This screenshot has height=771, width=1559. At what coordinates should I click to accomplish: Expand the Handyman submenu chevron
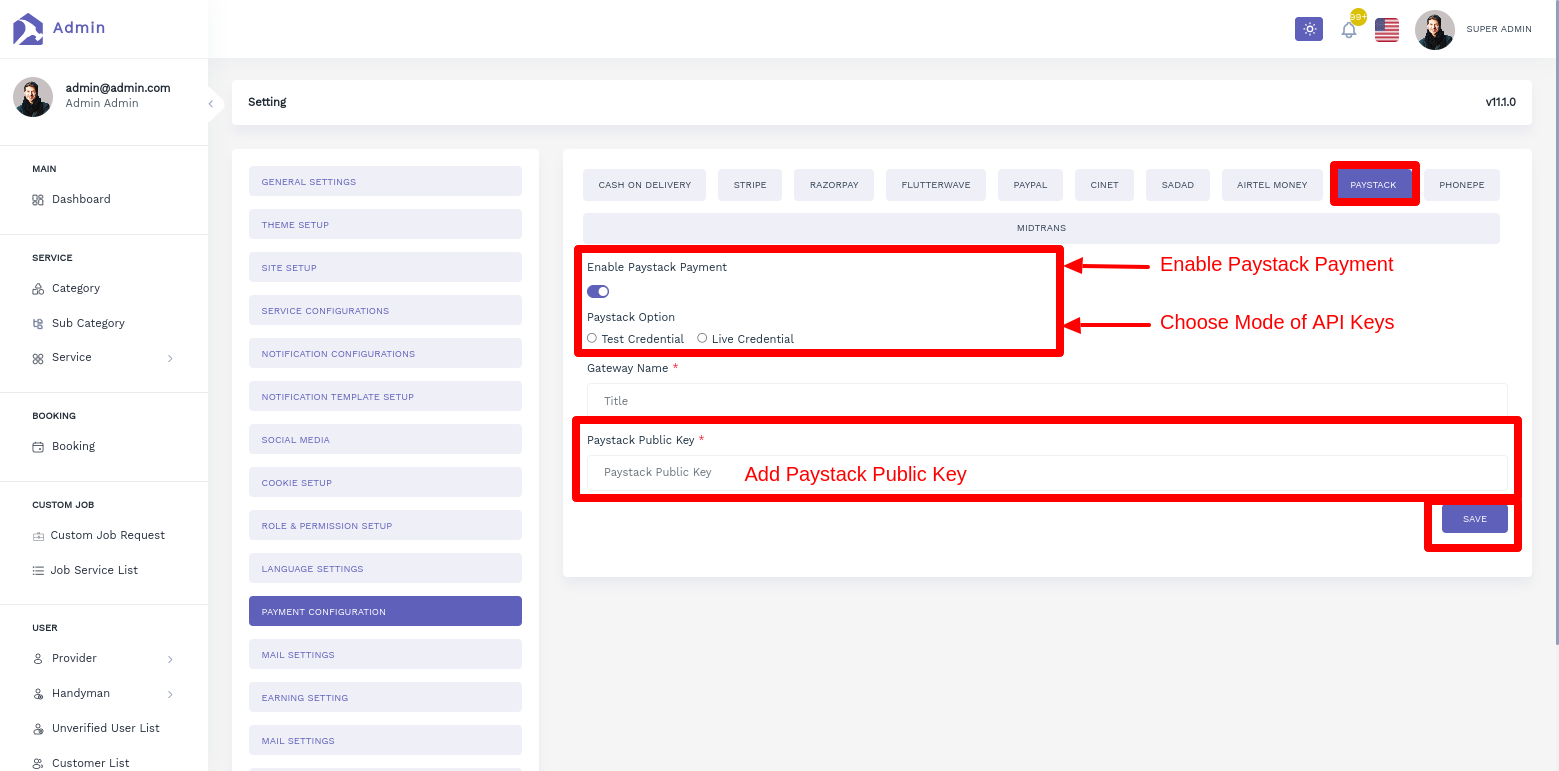[x=170, y=694]
